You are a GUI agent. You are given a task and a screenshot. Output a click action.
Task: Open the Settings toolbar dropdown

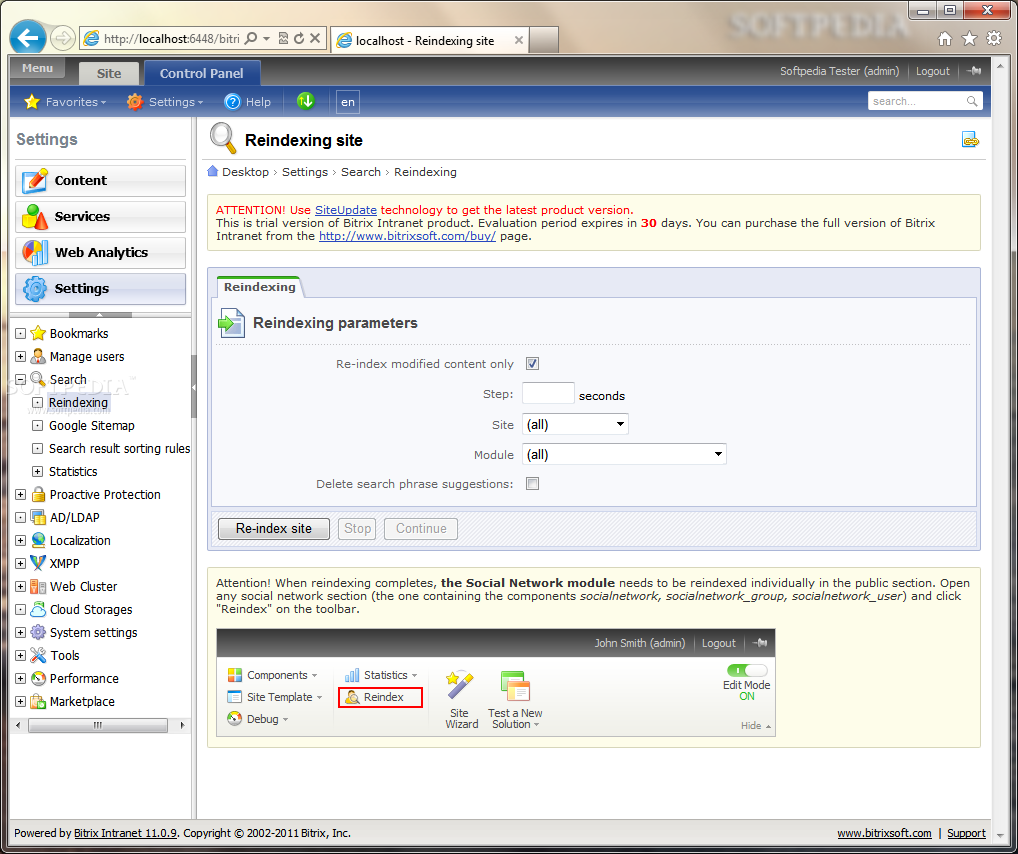tap(165, 102)
